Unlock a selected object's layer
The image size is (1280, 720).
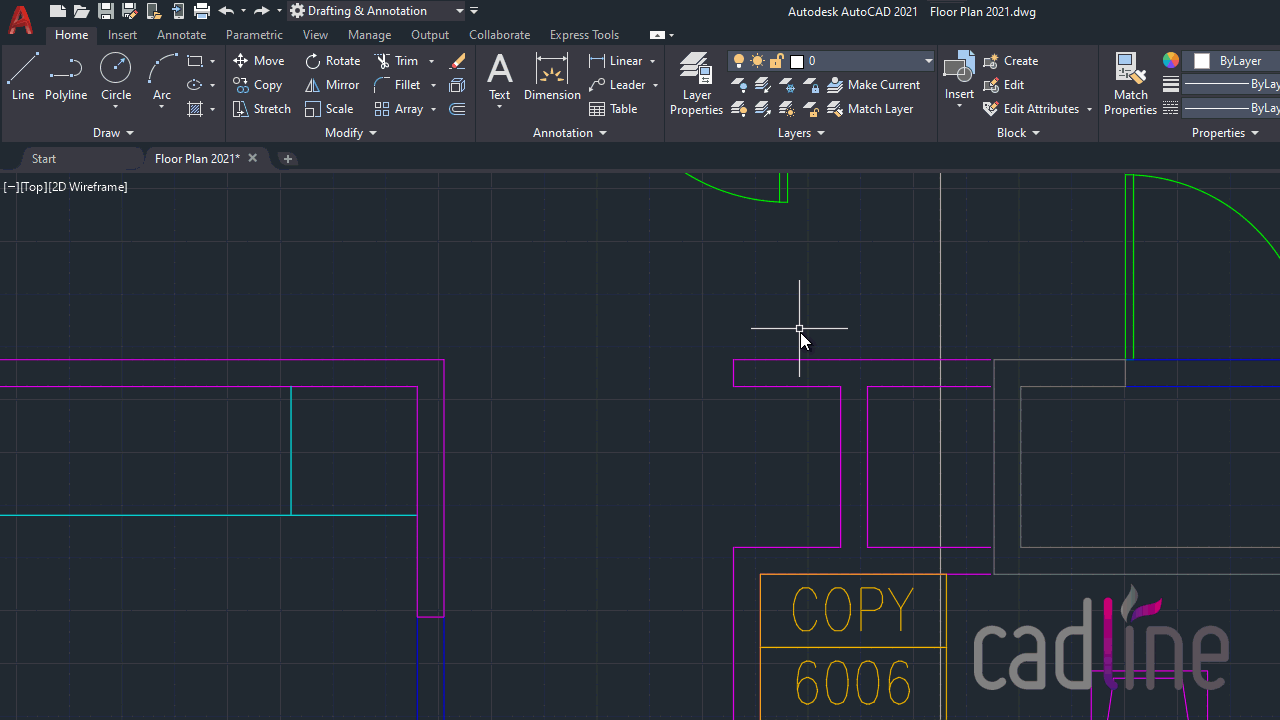click(811, 109)
